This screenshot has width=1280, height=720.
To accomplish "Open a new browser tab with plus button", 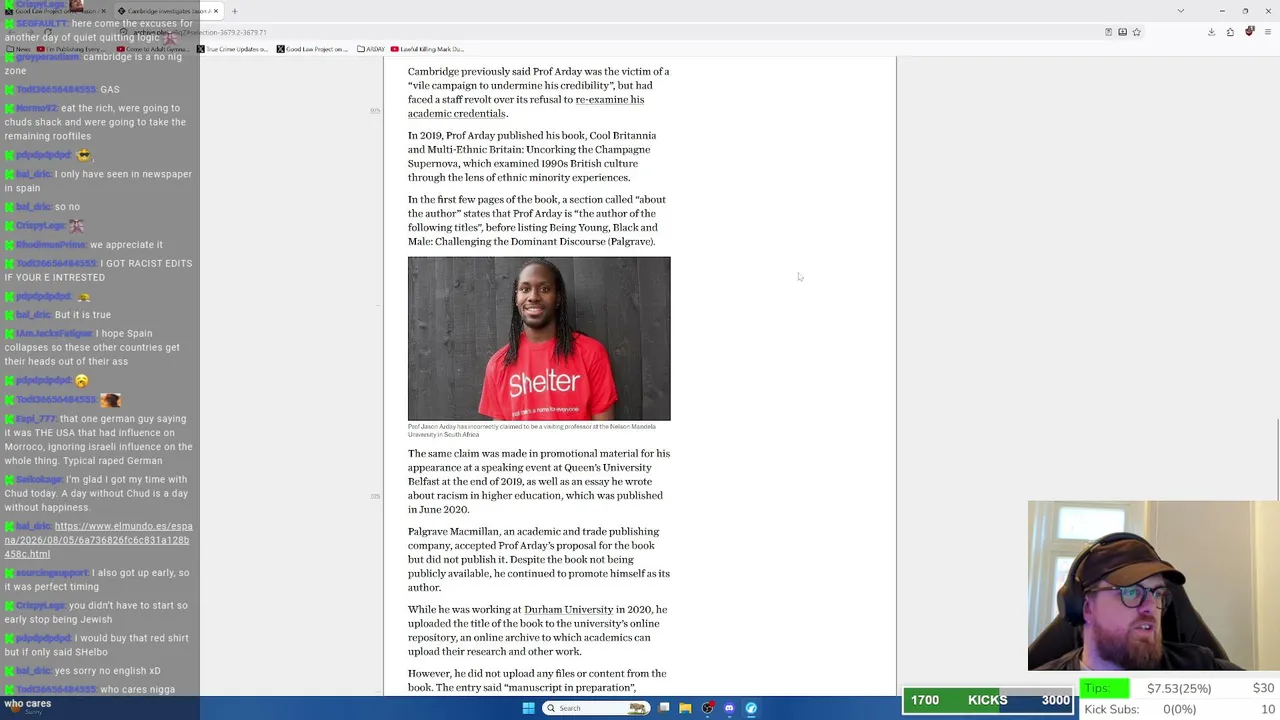I will pos(234,11).
